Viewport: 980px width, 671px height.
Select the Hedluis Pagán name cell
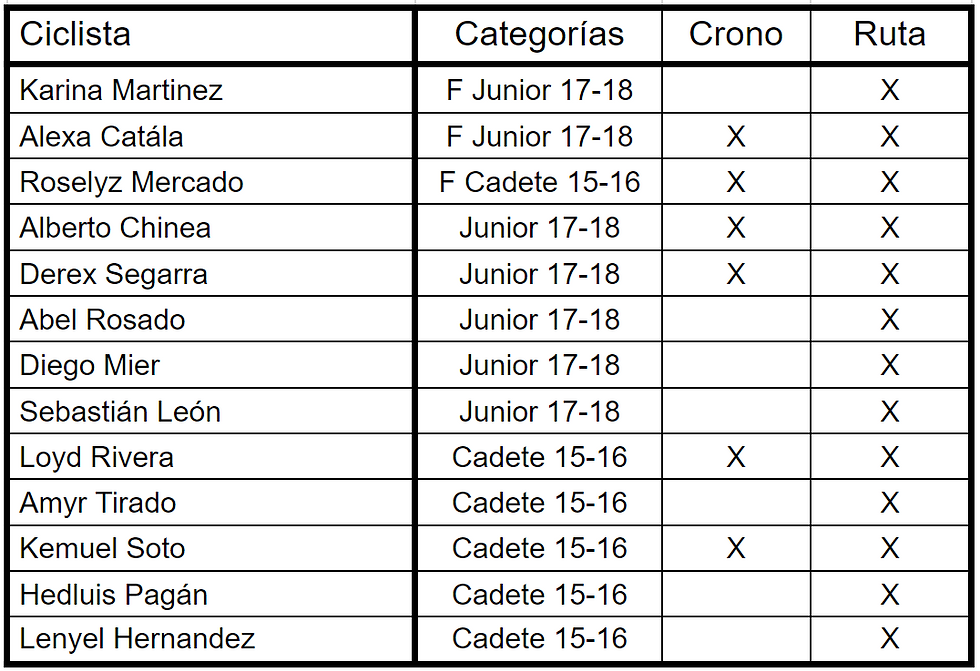point(114,595)
